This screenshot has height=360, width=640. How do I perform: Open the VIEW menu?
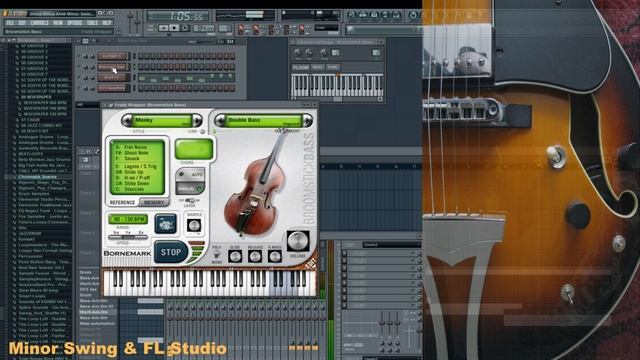58,23
